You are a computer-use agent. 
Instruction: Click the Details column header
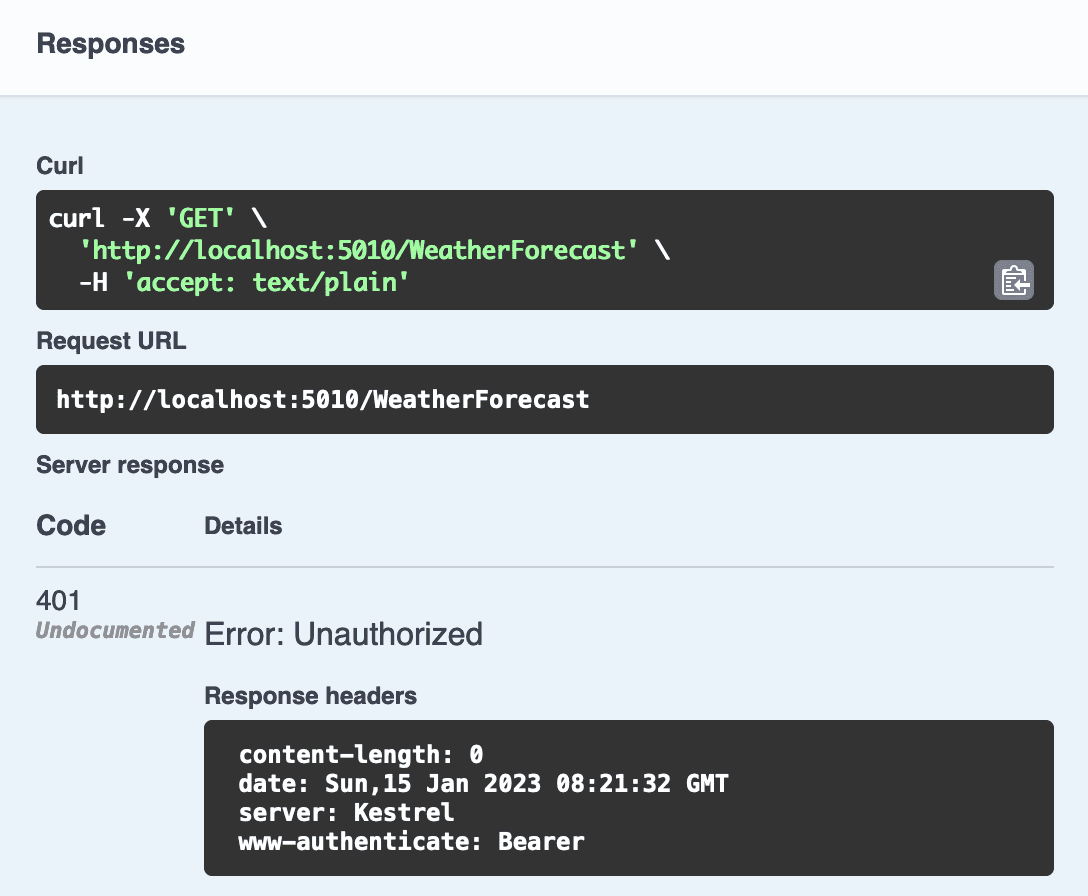[243, 526]
